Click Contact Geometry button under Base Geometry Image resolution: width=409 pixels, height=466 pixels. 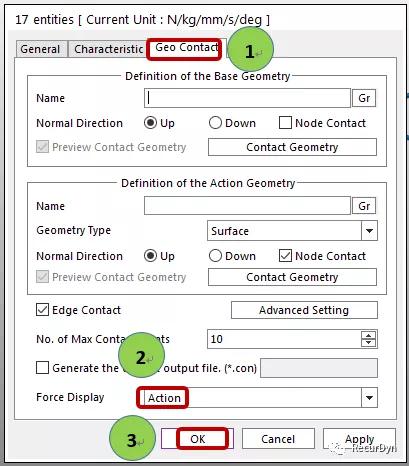292,147
